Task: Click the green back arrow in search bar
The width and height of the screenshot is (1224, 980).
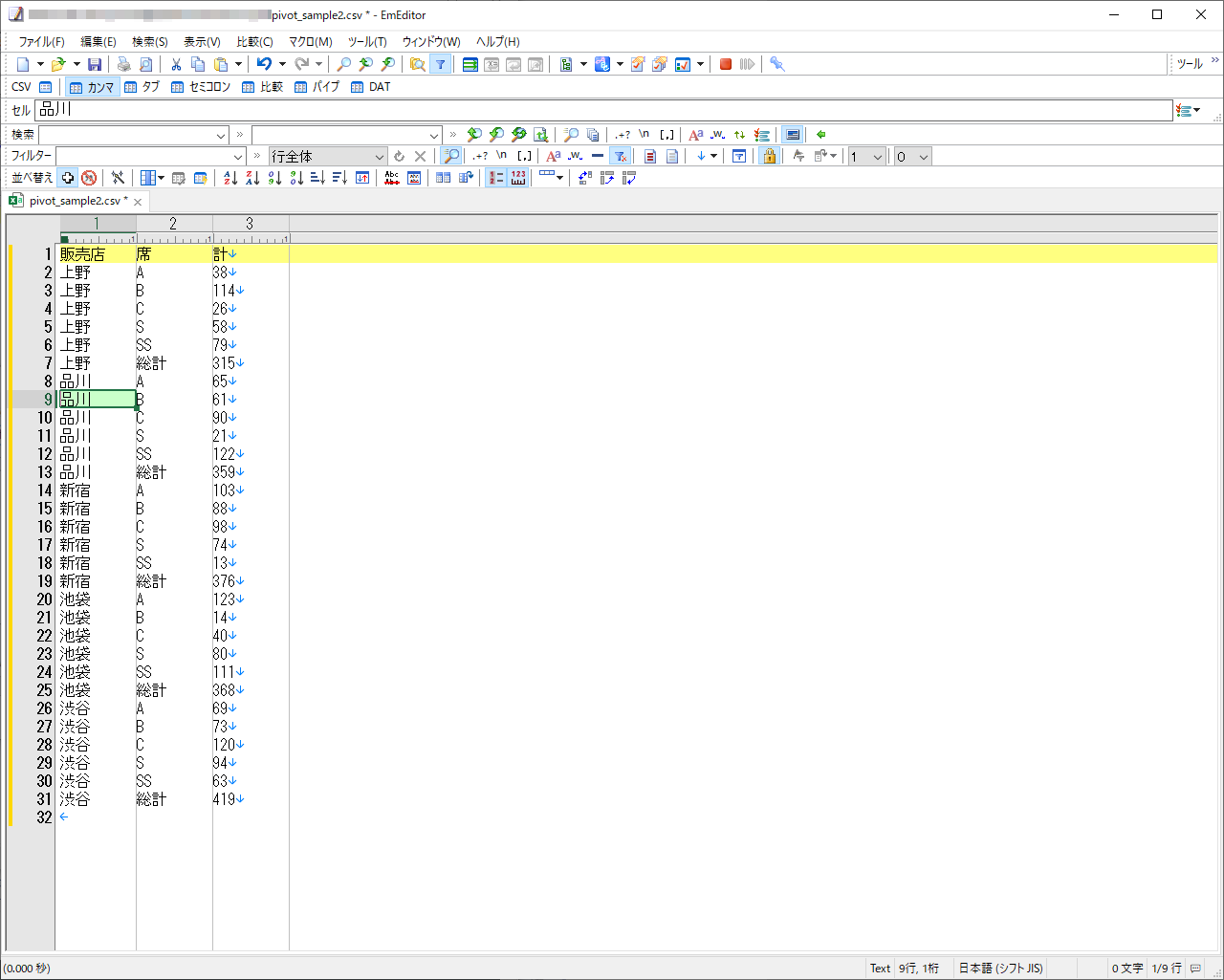Action: point(820,135)
